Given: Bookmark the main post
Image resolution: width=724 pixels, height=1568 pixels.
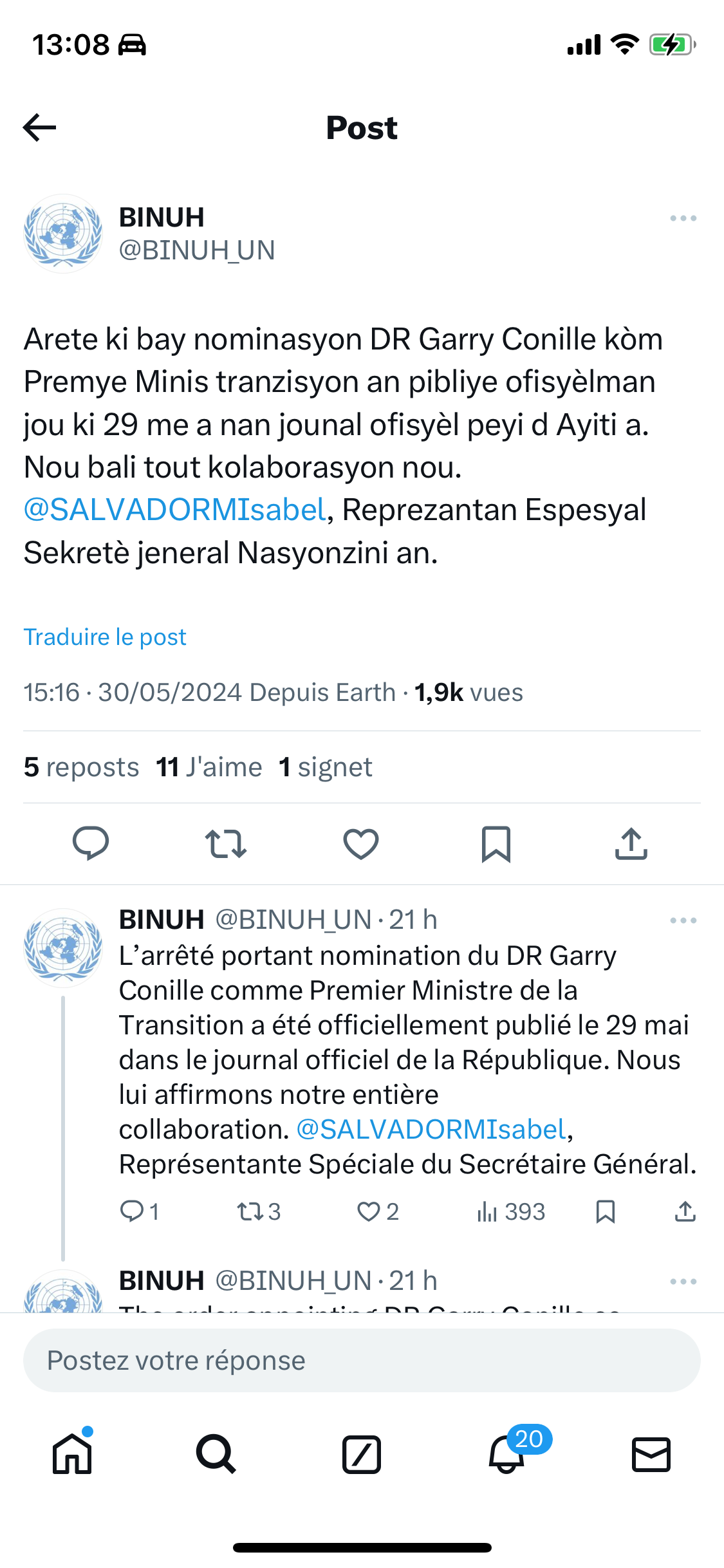Looking at the screenshot, I should pyautogui.click(x=496, y=844).
